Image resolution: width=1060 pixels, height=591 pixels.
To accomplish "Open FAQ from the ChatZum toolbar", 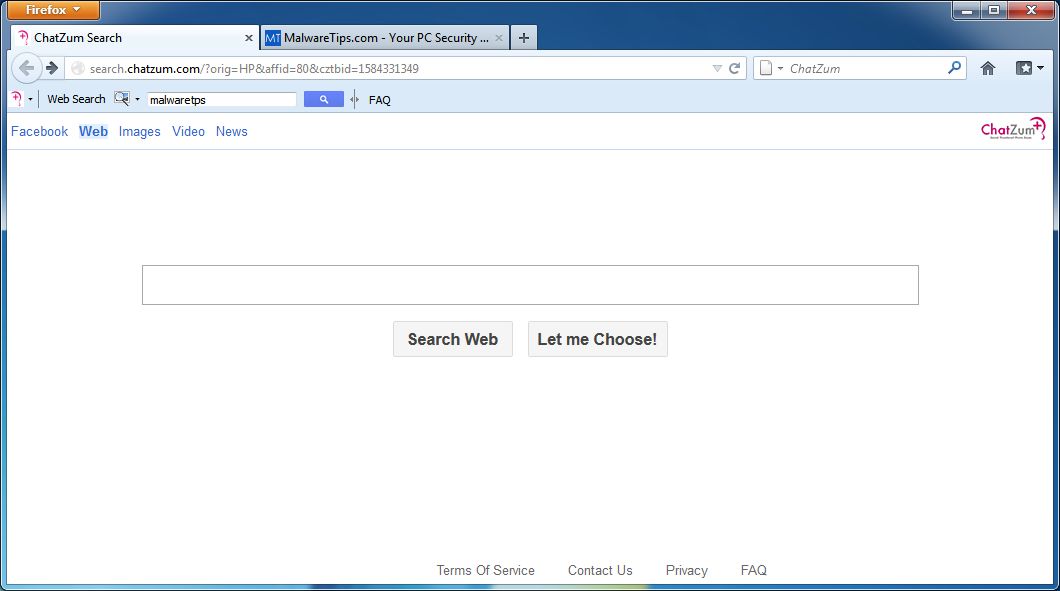I will [x=380, y=100].
